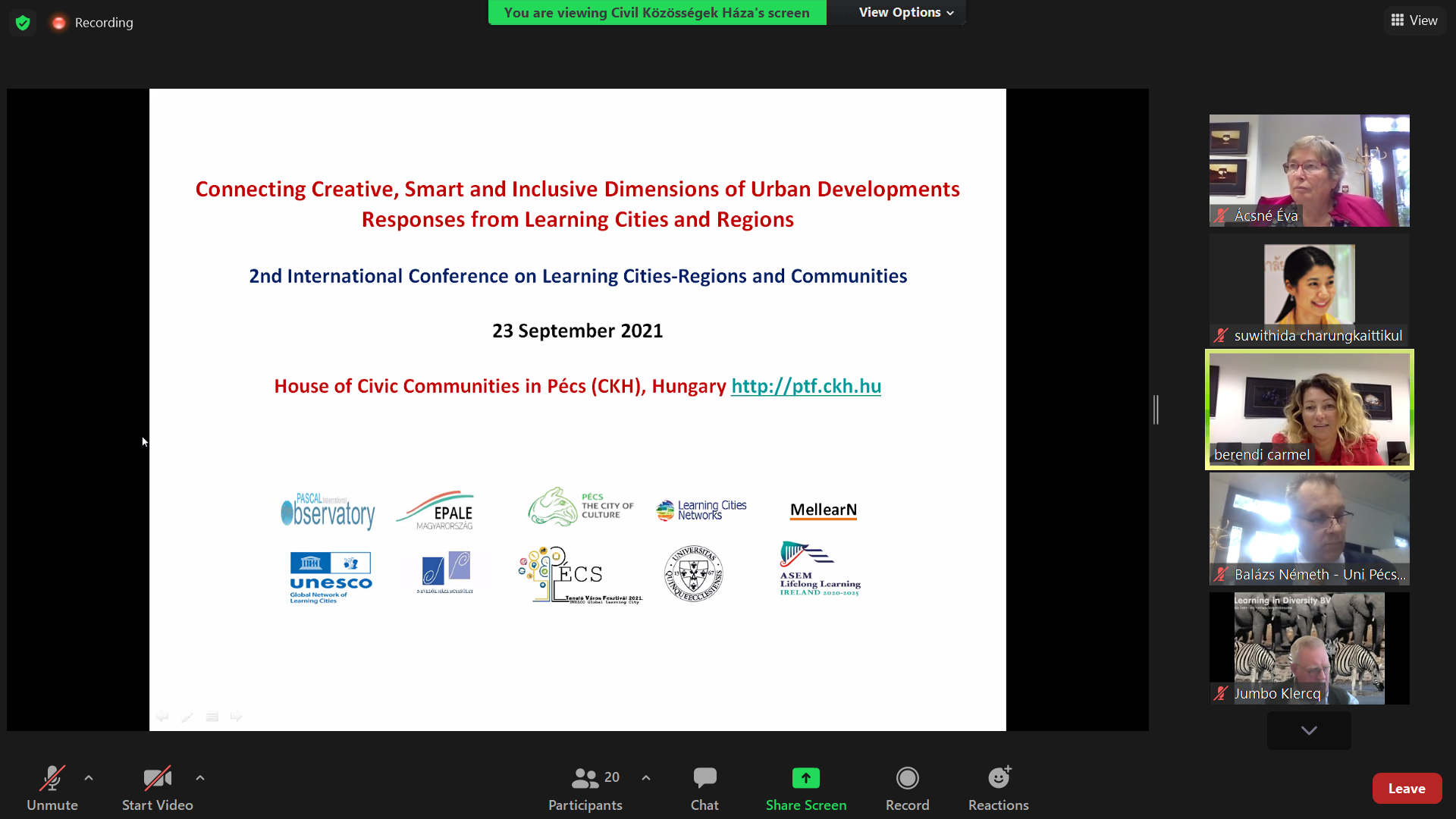Start Video camera toggle
The image size is (1456, 819).
tap(157, 788)
